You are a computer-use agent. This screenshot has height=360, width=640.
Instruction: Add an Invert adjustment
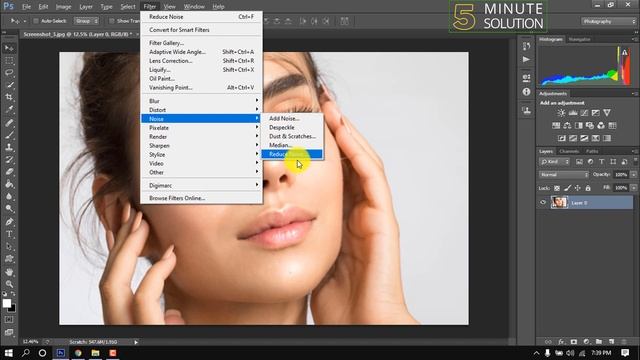pos(562,138)
